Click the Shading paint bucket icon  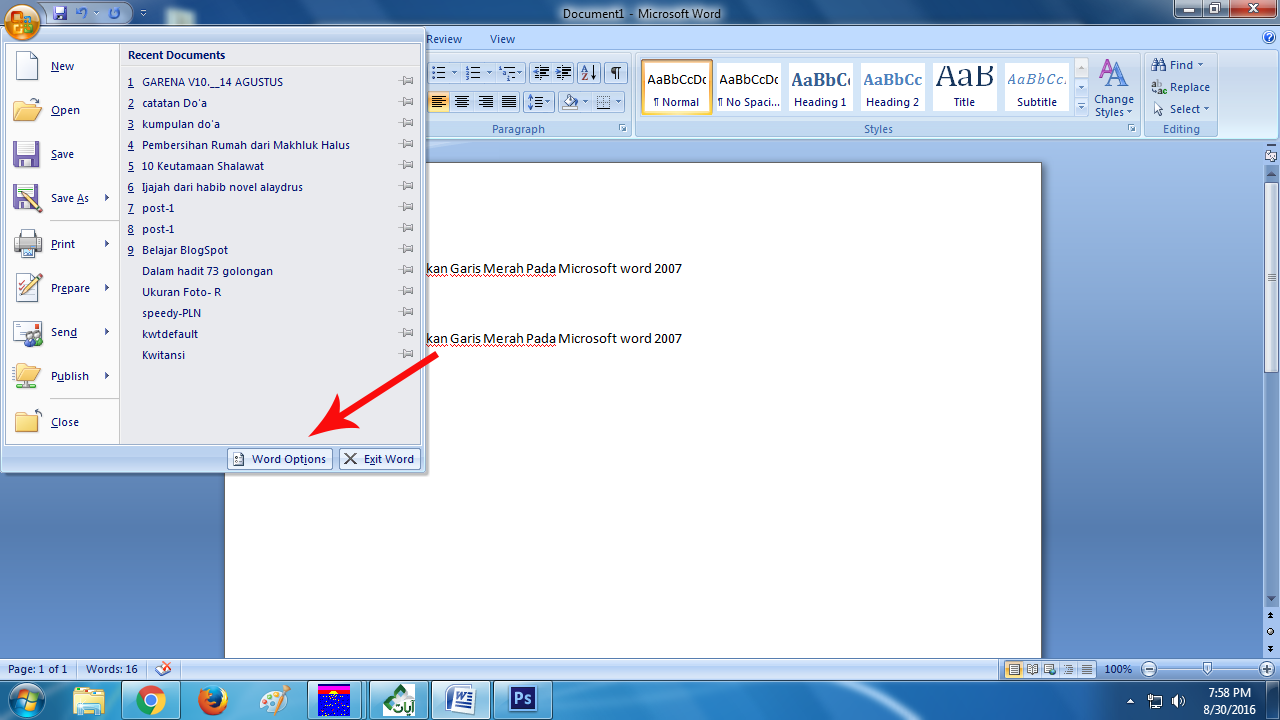coord(570,102)
